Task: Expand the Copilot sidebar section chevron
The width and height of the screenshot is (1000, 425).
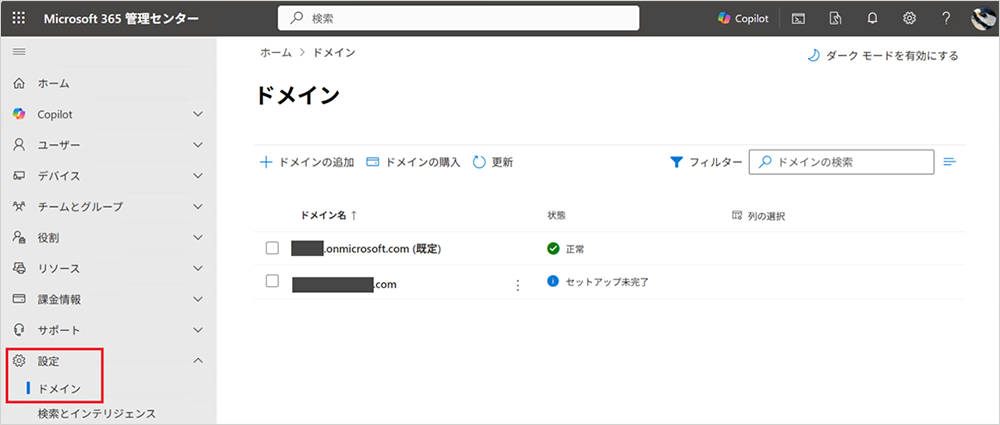Action: point(198,114)
